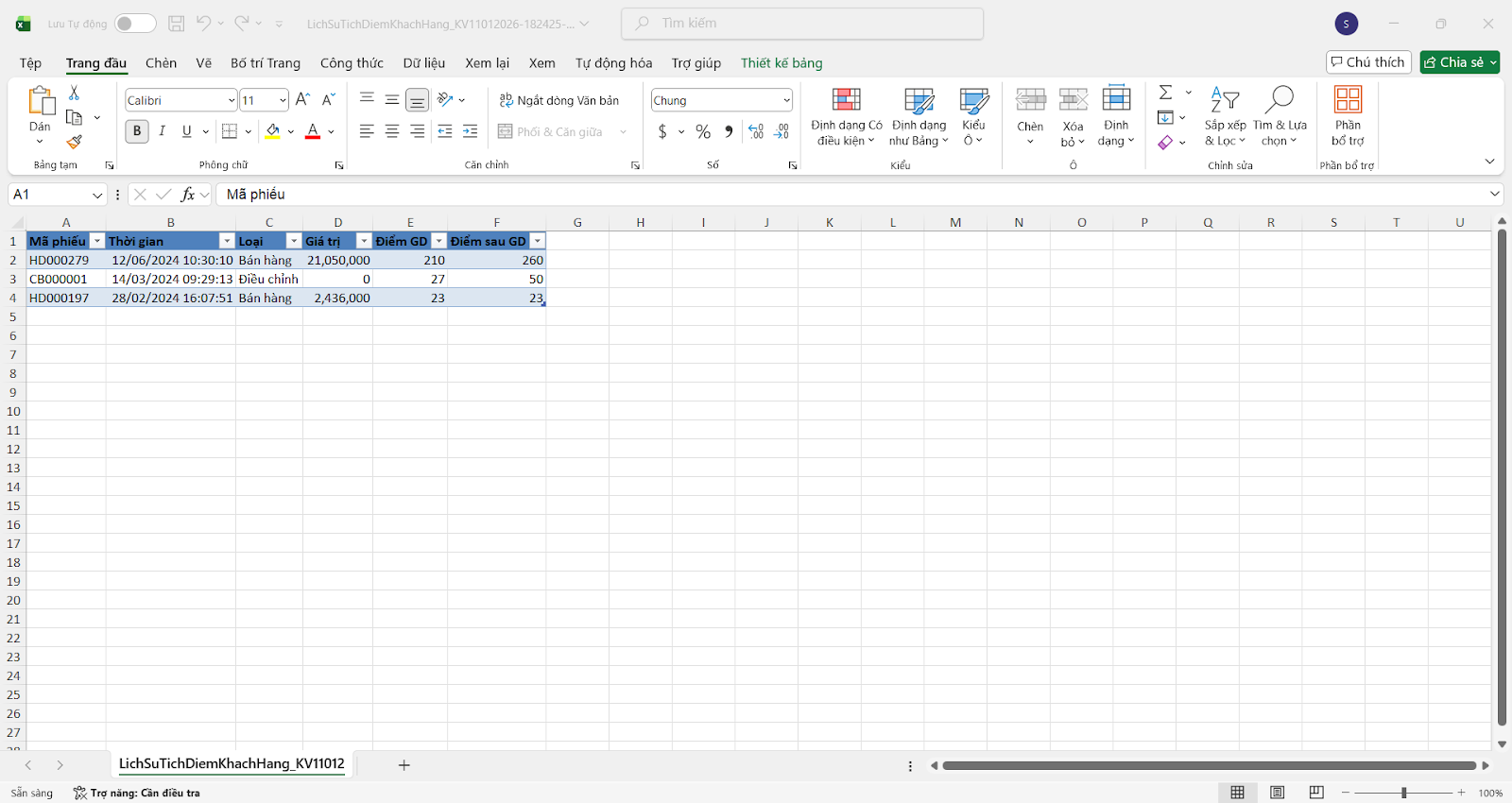Image resolution: width=1512 pixels, height=803 pixels.
Task: Switch to the Dữ liệu tab
Action: [x=423, y=63]
